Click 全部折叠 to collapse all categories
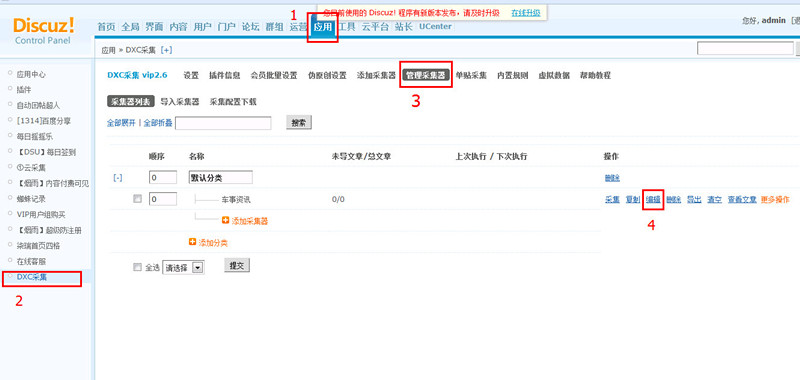 click(x=158, y=123)
